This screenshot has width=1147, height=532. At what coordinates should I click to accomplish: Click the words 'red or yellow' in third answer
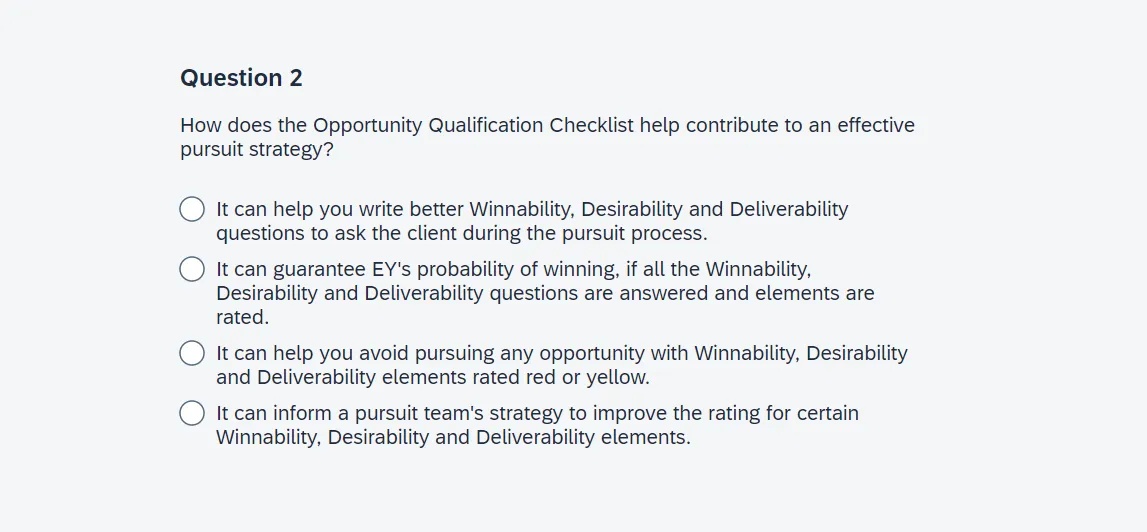pyautogui.click(x=588, y=377)
